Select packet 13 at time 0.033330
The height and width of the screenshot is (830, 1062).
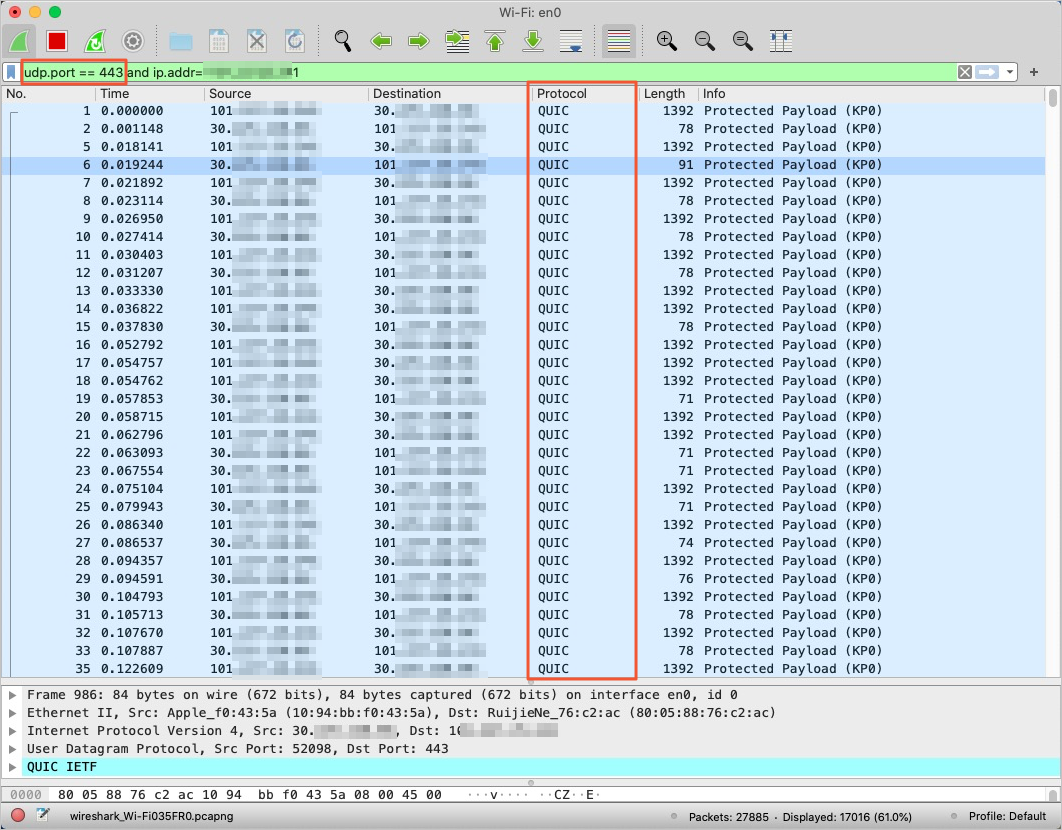point(524,291)
